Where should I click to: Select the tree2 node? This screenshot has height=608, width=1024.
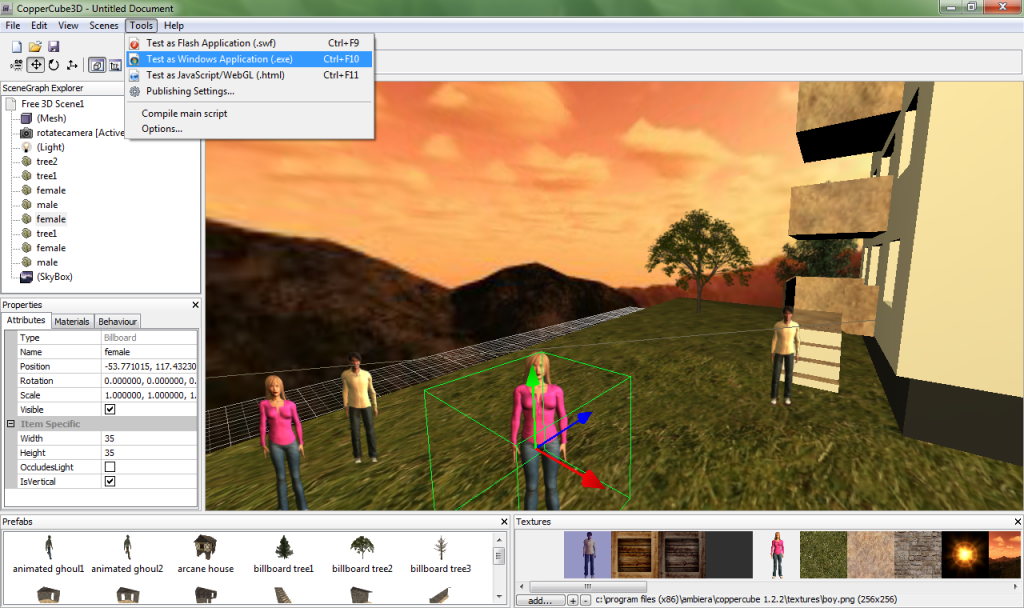[46, 161]
